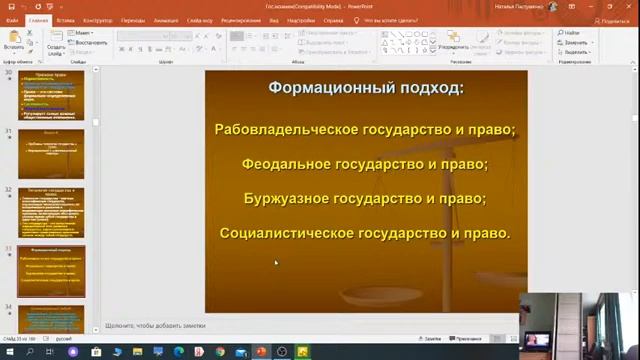Image resolution: width=640 pixels, height=360 pixels.
Task: Open the Windows Start menu
Action: pyautogui.click(x=10, y=351)
